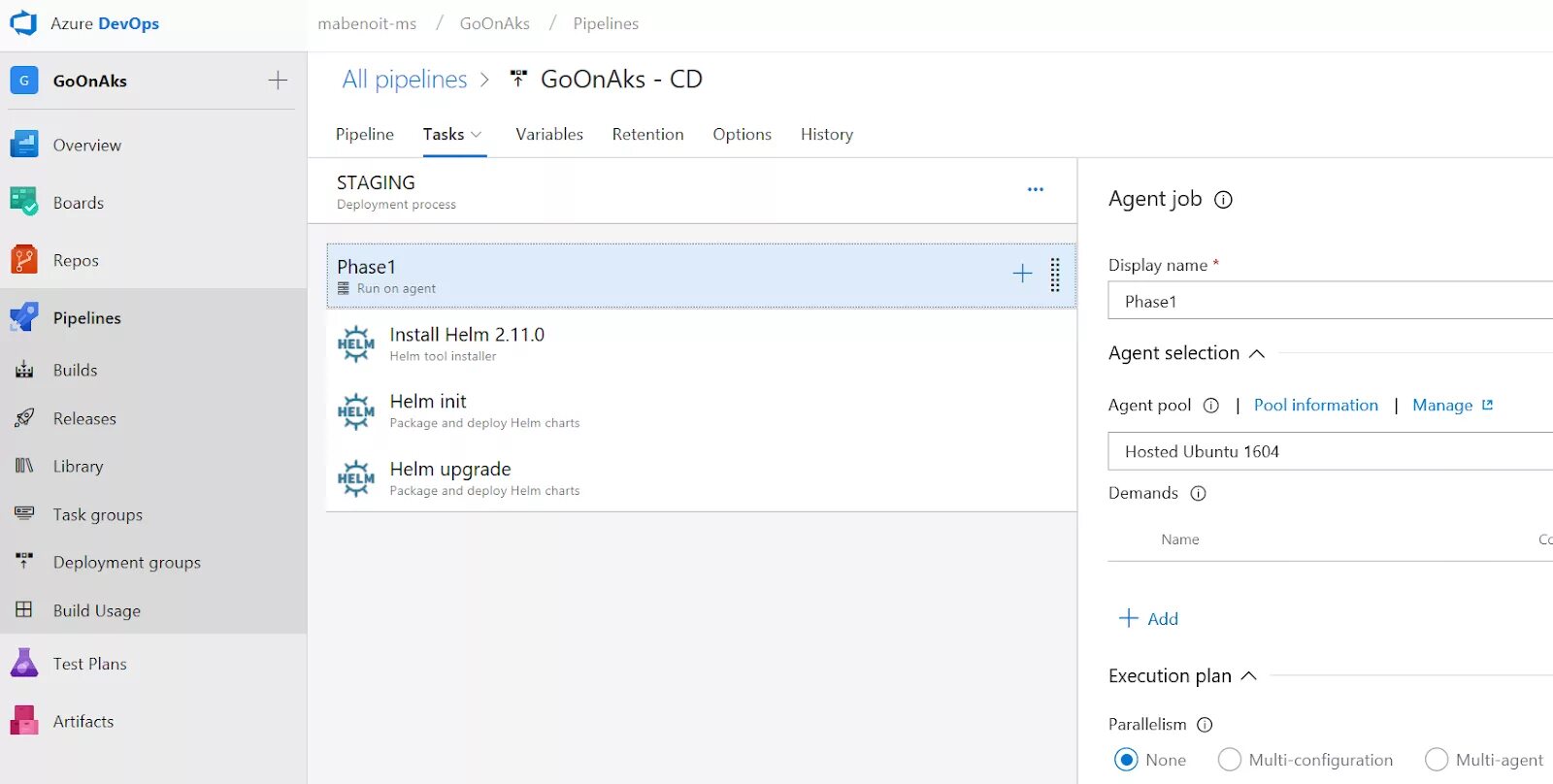Click the Parallelism info icon
The image size is (1553, 784).
coord(1205,725)
